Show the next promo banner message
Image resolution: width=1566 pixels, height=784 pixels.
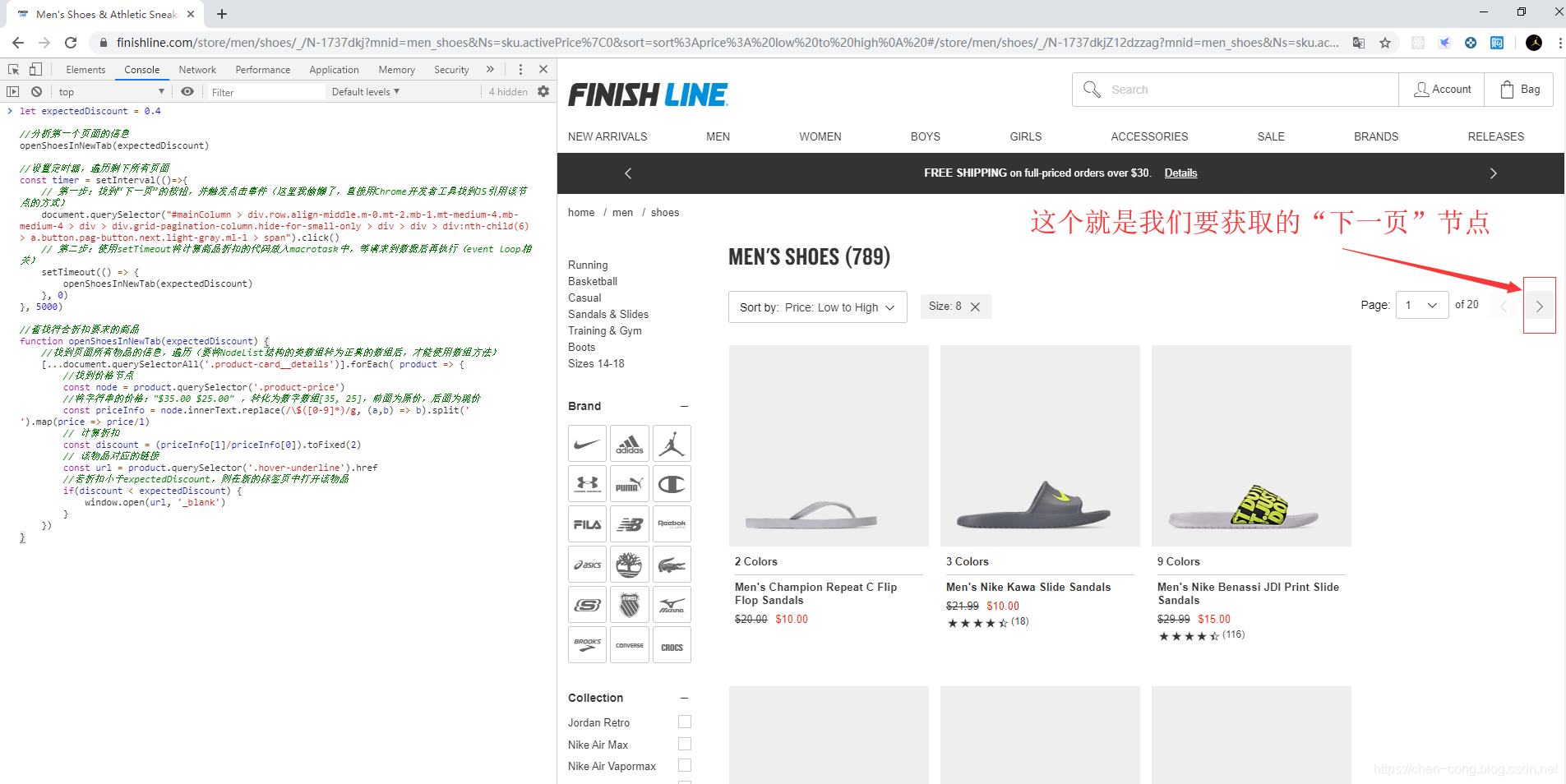pos(1494,173)
